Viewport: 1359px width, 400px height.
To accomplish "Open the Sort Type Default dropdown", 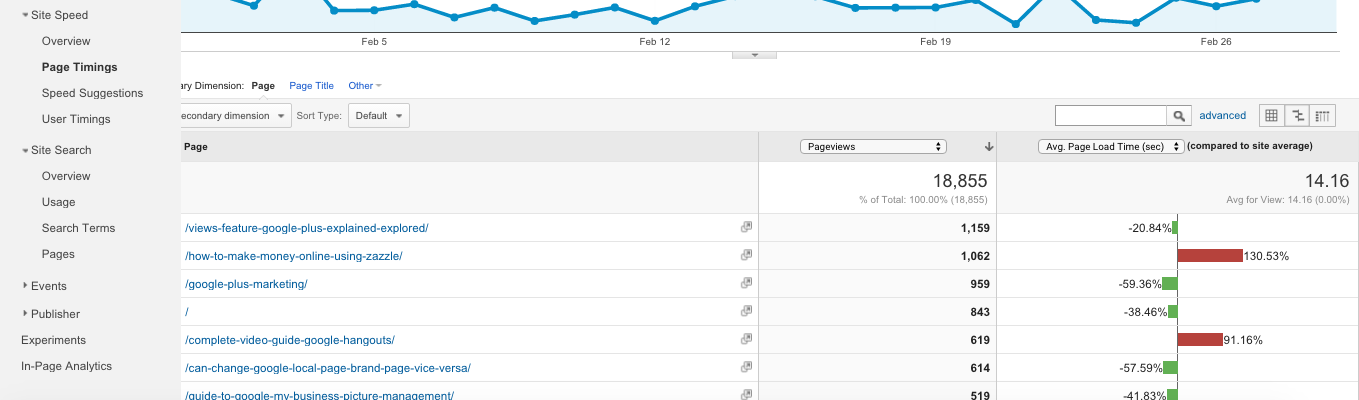I will (379, 116).
